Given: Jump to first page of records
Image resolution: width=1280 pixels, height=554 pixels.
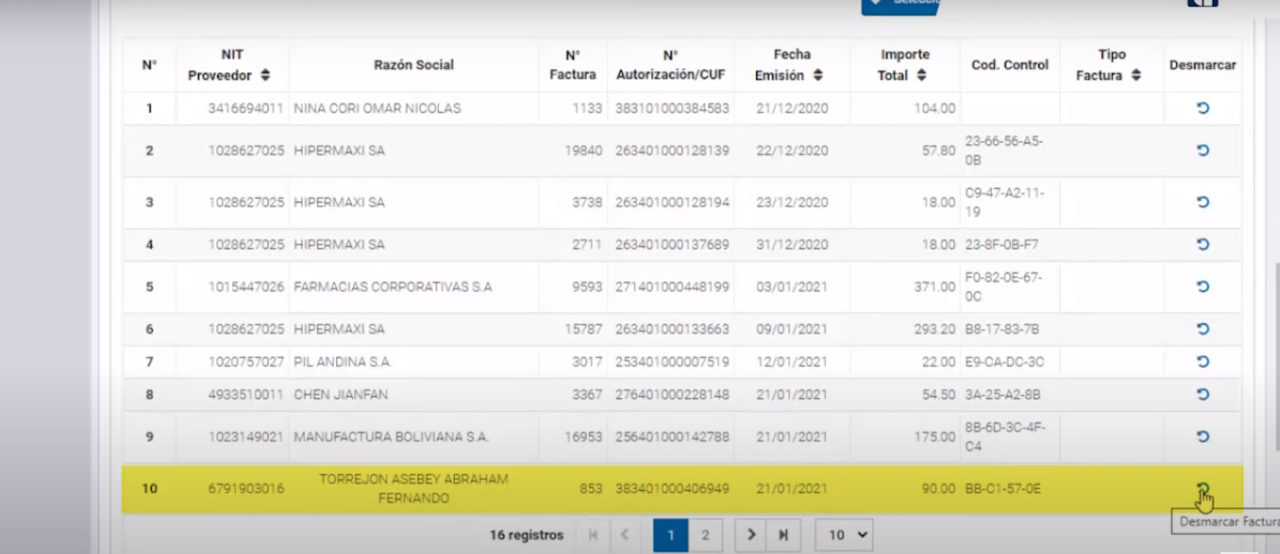Looking at the screenshot, I should [x=593, y=535].
